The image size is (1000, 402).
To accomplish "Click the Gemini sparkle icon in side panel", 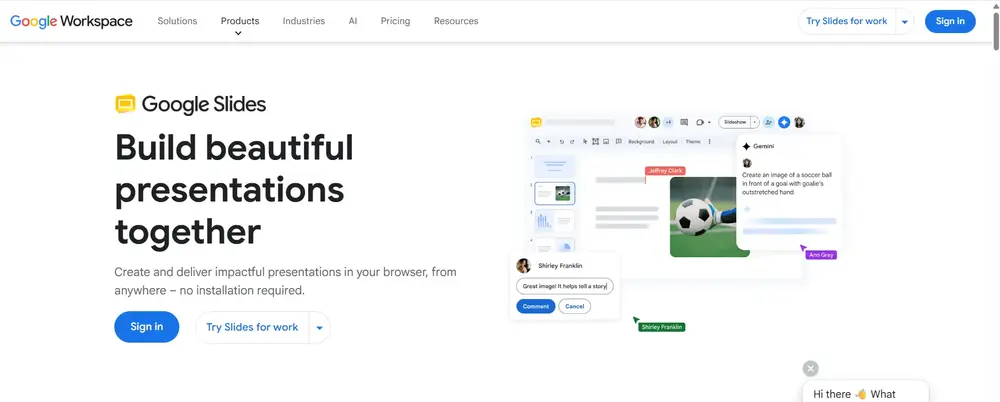I will tap(746, 146).
